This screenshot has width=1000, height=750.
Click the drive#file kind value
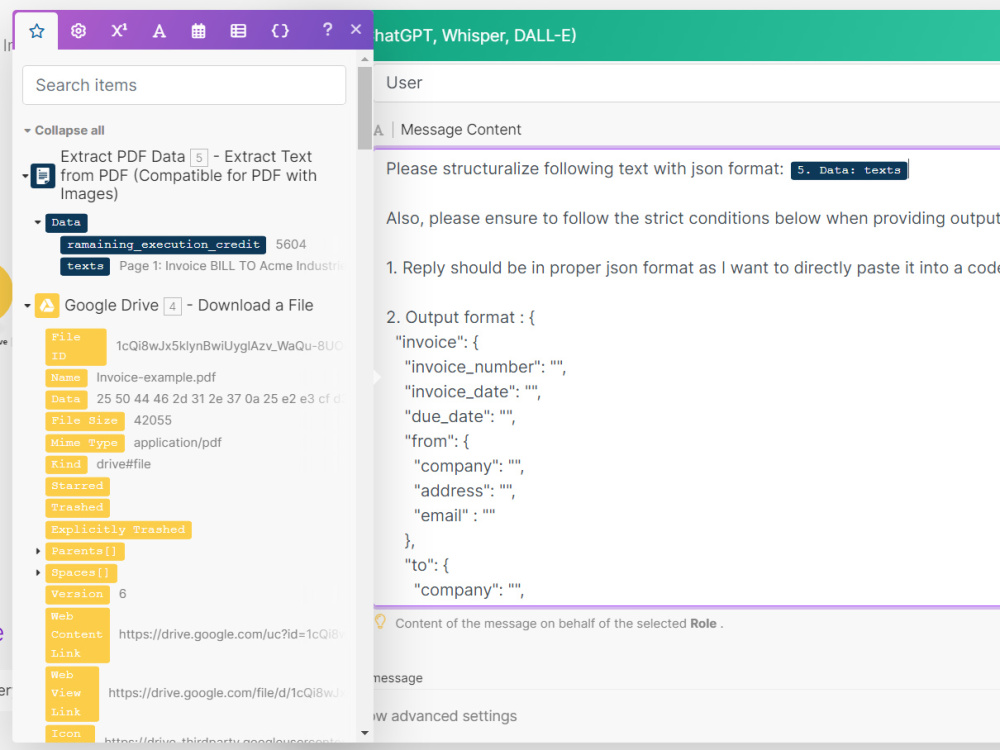pos(124,464)
